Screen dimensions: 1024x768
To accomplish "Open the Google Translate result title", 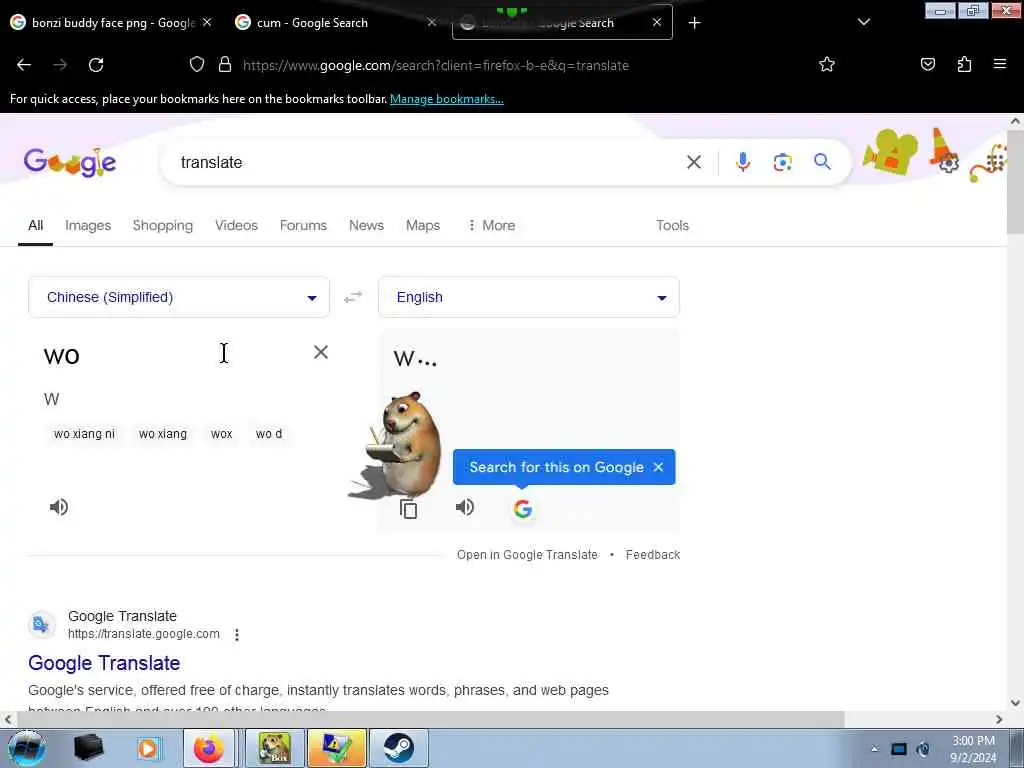I will [x=104, y=663].
